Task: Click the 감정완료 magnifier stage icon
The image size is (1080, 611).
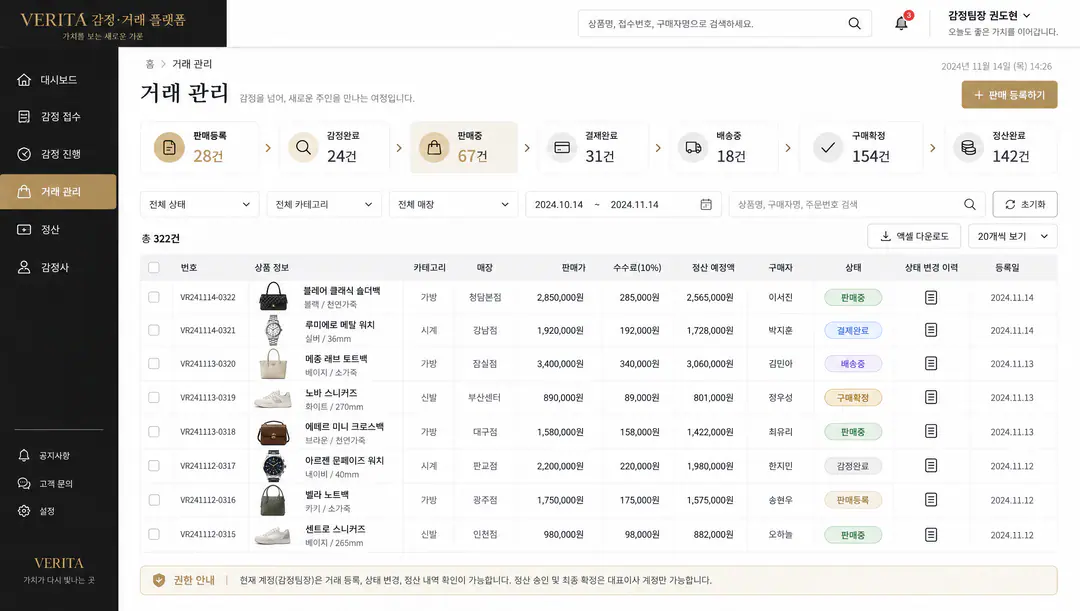Action: coord(303,147)
